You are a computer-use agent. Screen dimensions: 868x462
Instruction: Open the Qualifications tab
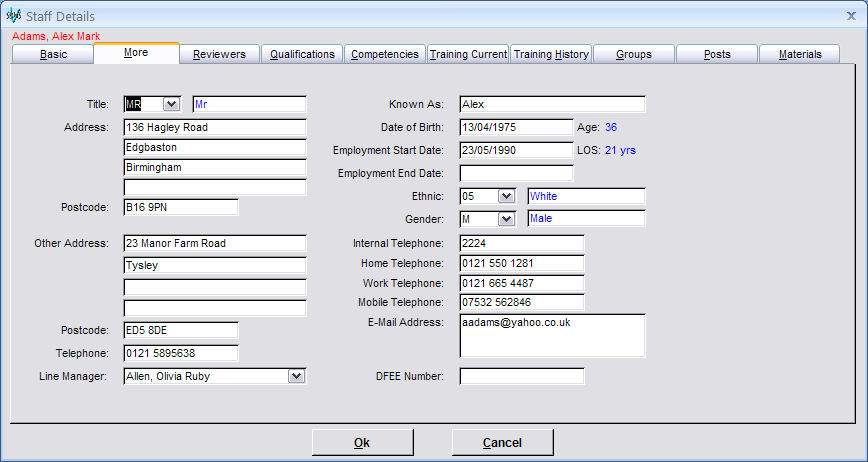[x=302, y=54]
